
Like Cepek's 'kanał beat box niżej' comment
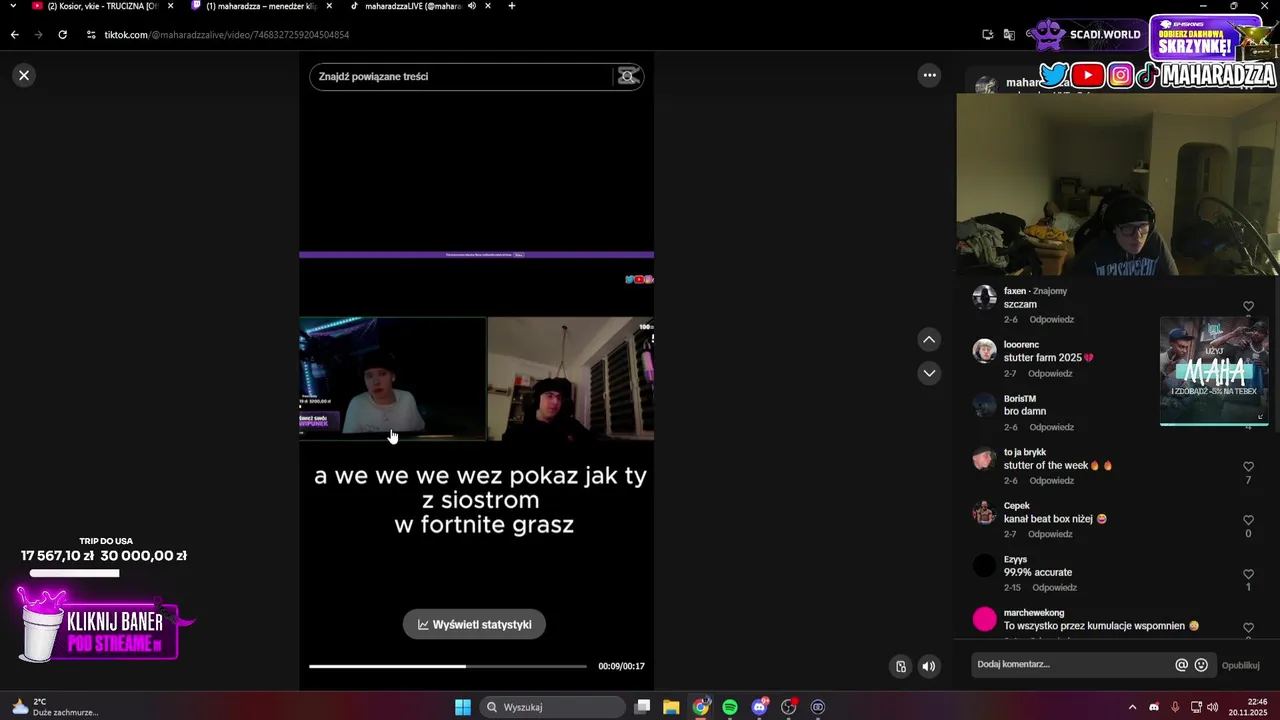click(x=1248, y=520)
